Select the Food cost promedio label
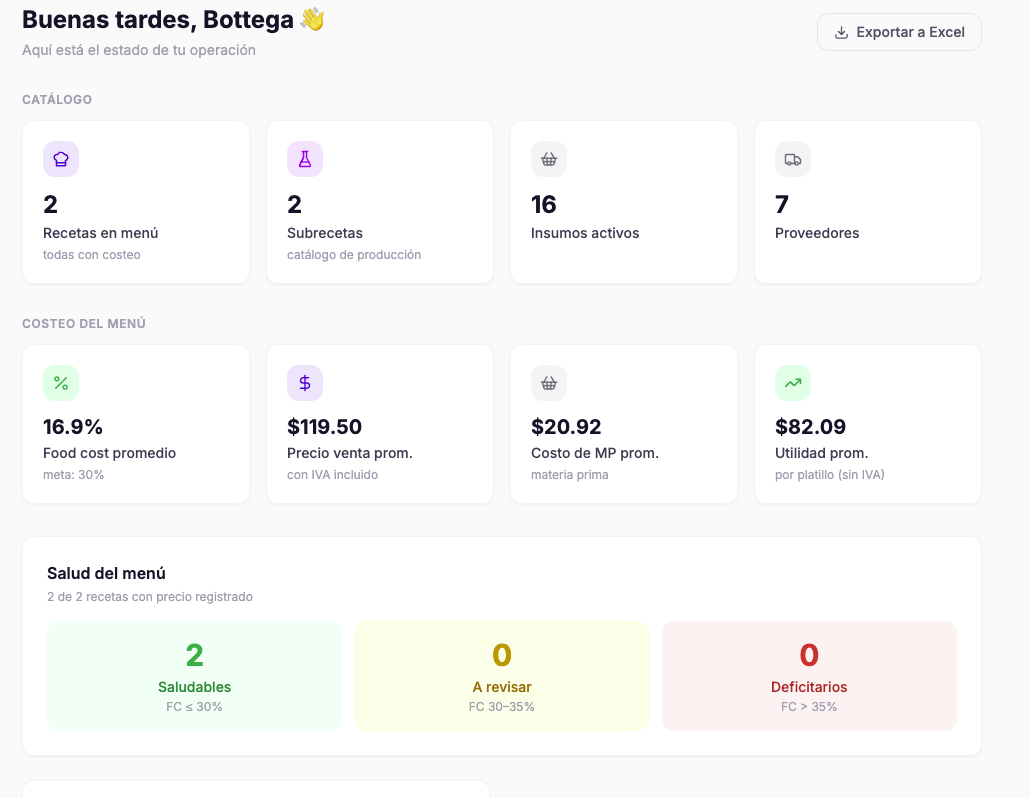This screenshot has width=1030, height=798. 109,453
